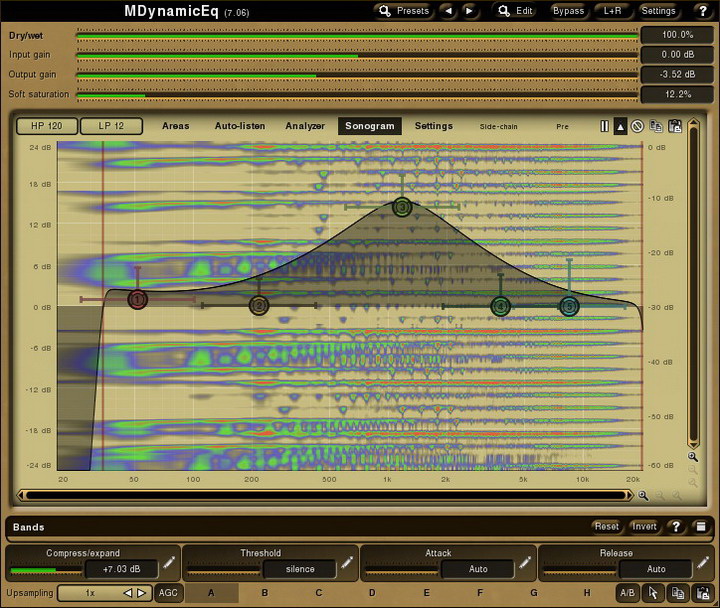Open L+R channel mode selector

point(613,11)
